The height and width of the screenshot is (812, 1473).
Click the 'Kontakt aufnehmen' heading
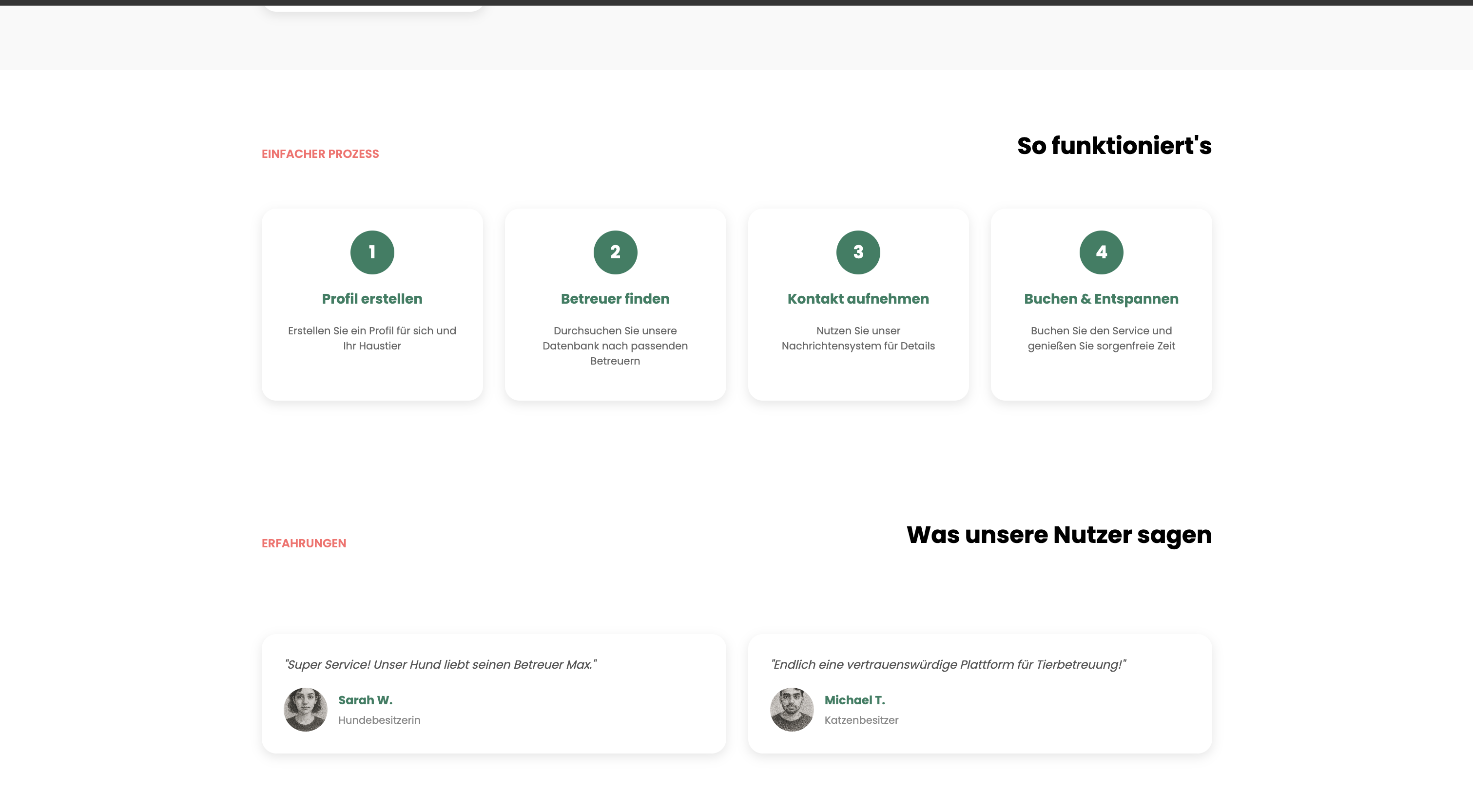tap(858, 298)
